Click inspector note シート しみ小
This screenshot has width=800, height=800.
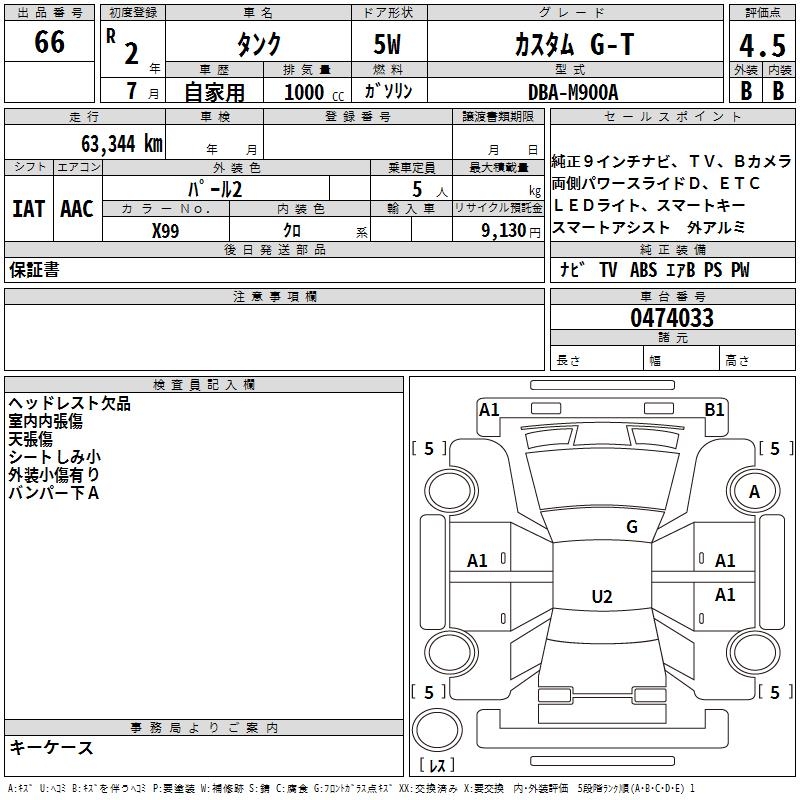pyautogui.click(x=55, y=457)
